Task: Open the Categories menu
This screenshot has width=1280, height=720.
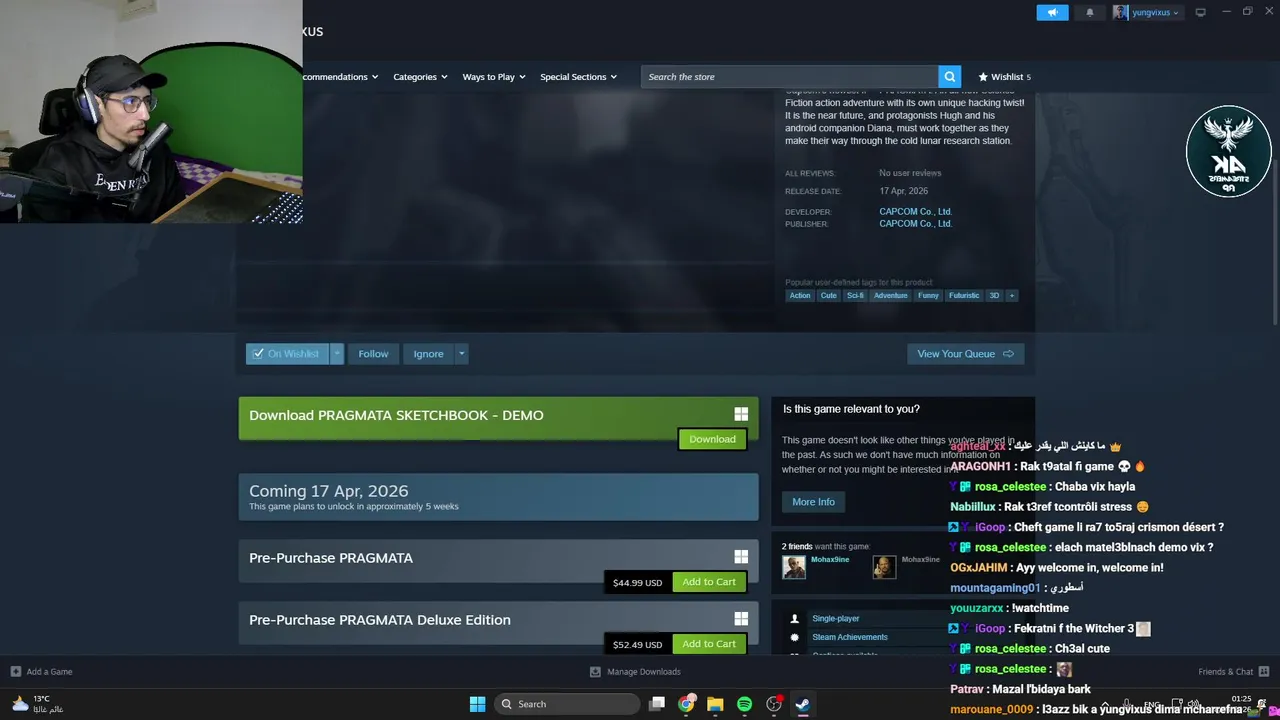Action: [x=420, y=77]
